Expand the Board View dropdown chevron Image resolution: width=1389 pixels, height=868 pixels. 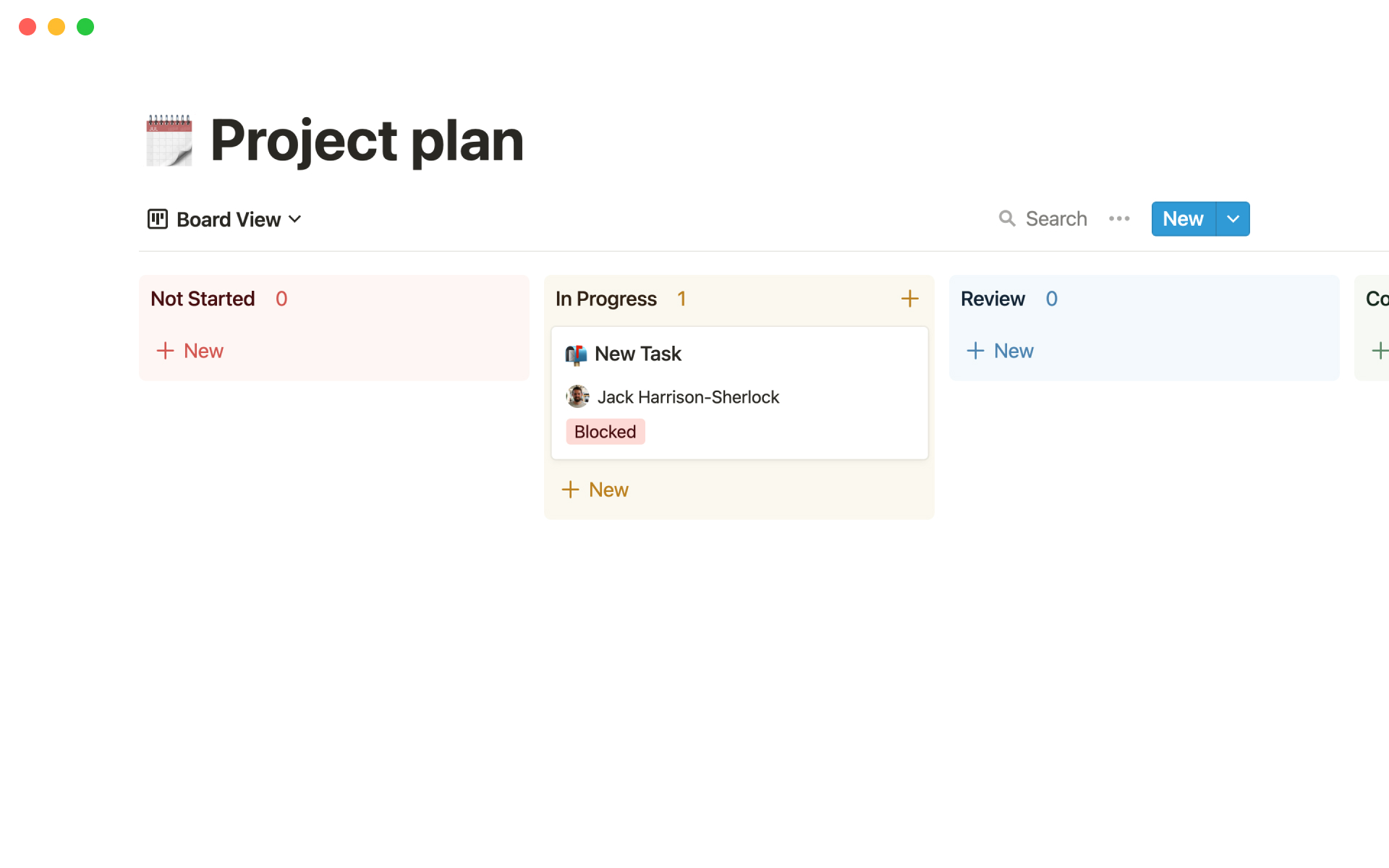295,219
